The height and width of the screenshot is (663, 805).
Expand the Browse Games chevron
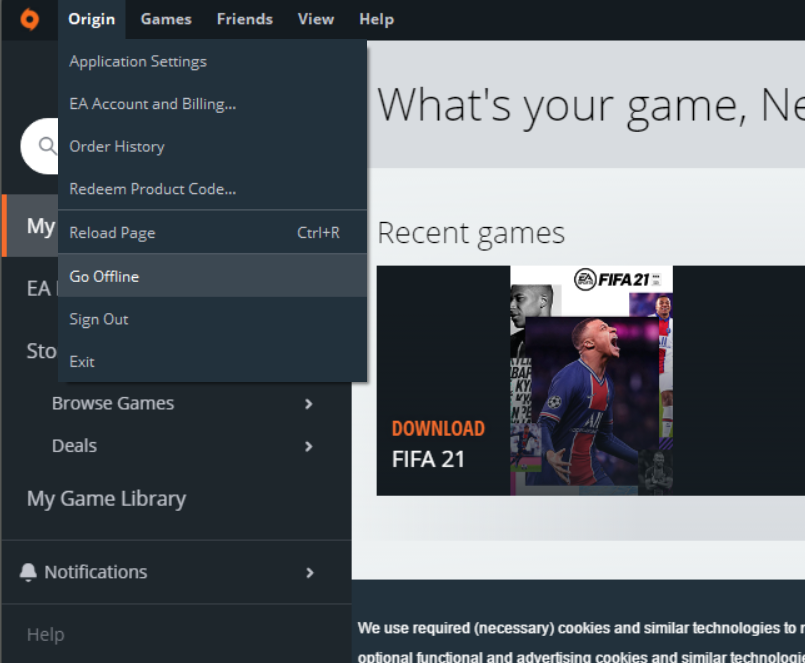[309, 404]
